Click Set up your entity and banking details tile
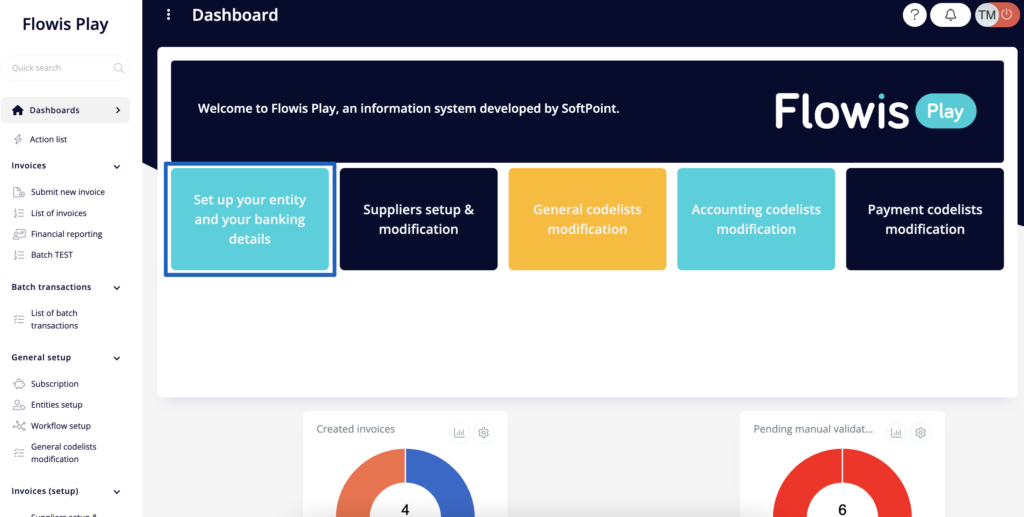Viewport: 1024px width, 517px height. (x=250, y=219)
